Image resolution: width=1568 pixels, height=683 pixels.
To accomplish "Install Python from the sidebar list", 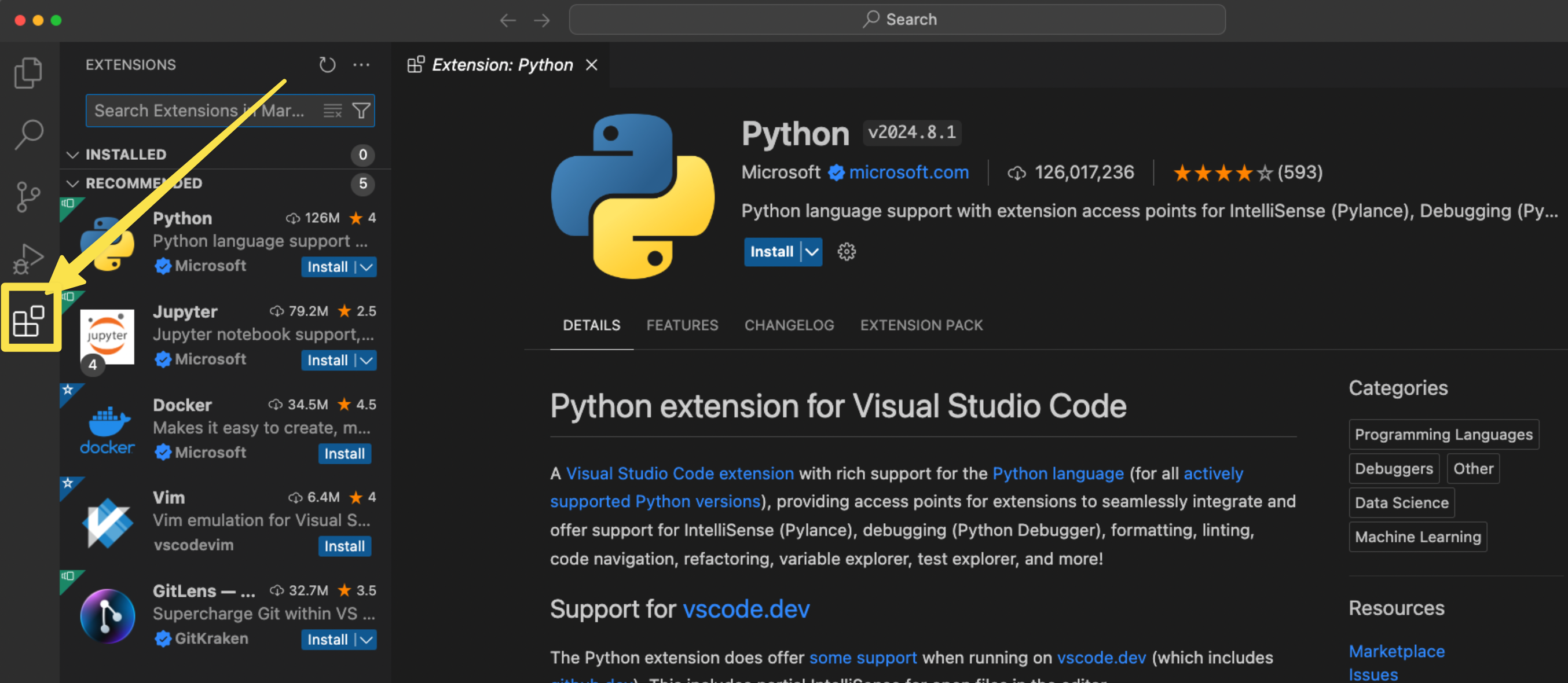I will coord(328,267).
